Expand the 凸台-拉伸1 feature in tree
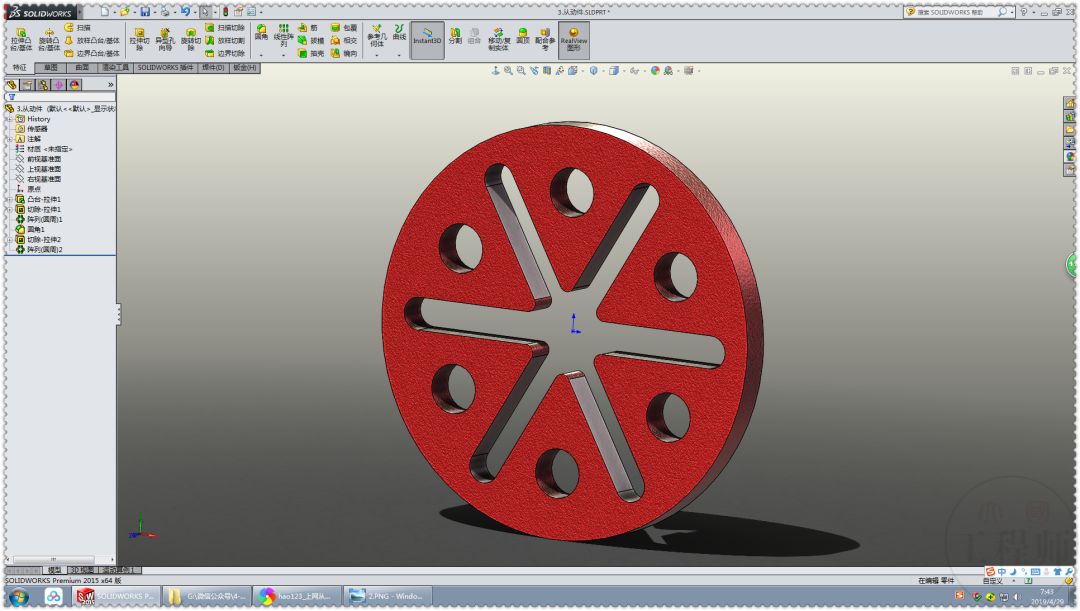Image resolution: width=1080 pixels, height=611 pixels. click(7, 199)
